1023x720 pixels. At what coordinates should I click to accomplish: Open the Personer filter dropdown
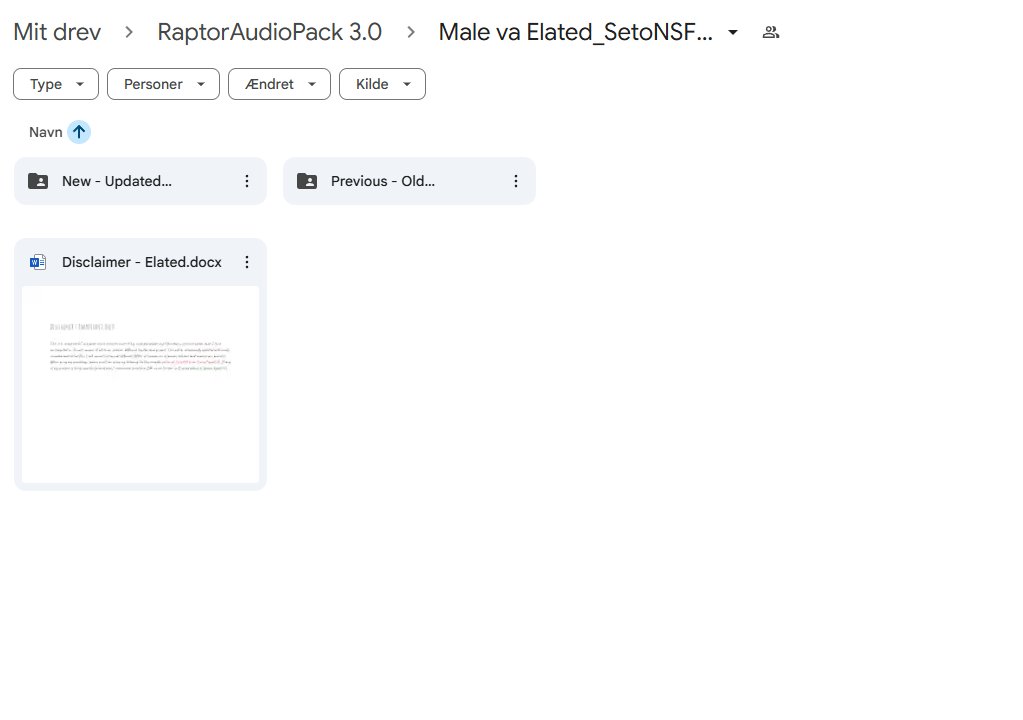coord(163,84)
